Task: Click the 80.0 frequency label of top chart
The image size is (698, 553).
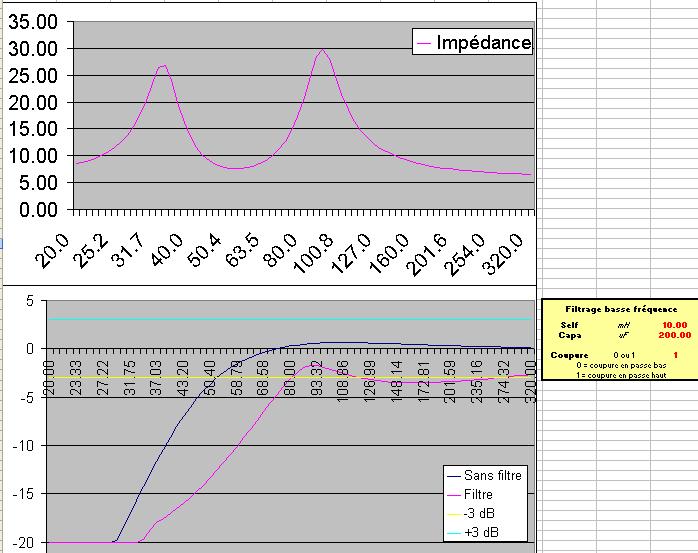Action: coord(280,250)
